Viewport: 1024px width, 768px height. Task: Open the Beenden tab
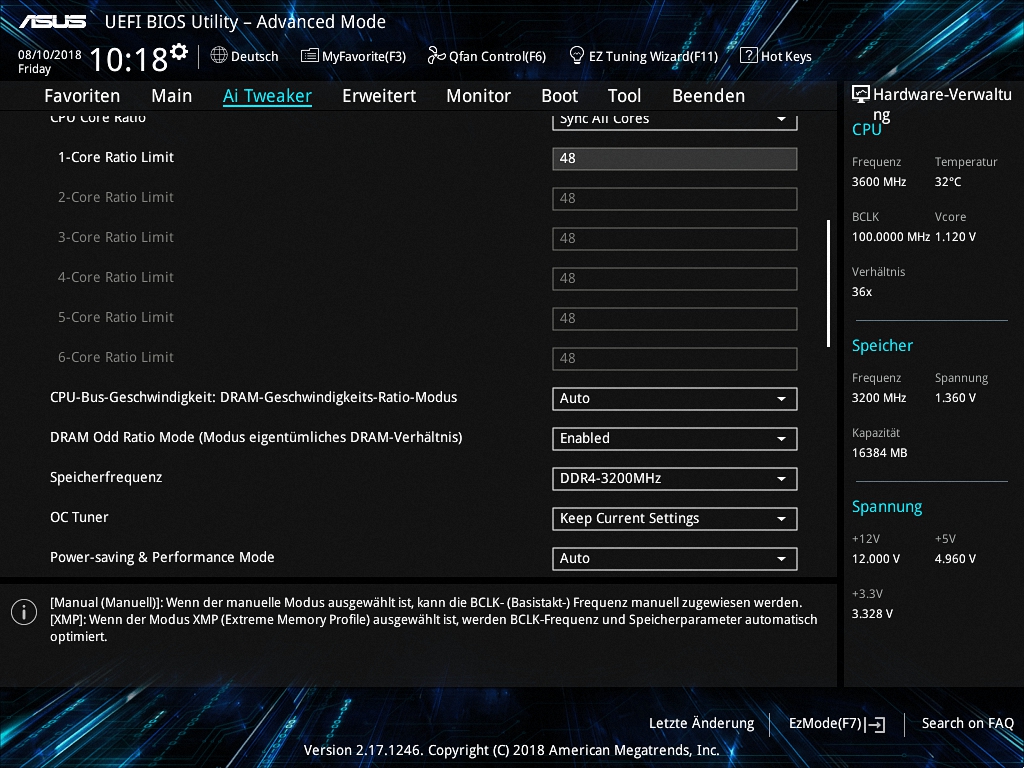point(709,95)
